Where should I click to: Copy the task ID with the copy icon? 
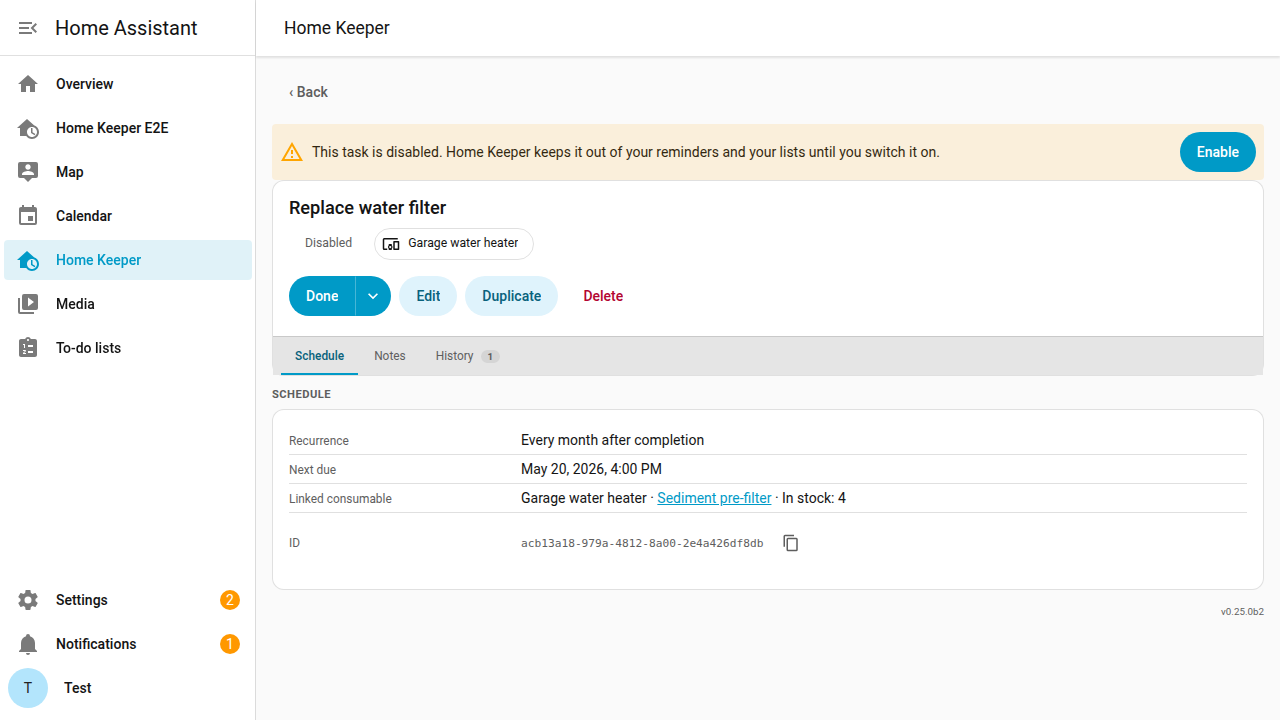[791, 543]
